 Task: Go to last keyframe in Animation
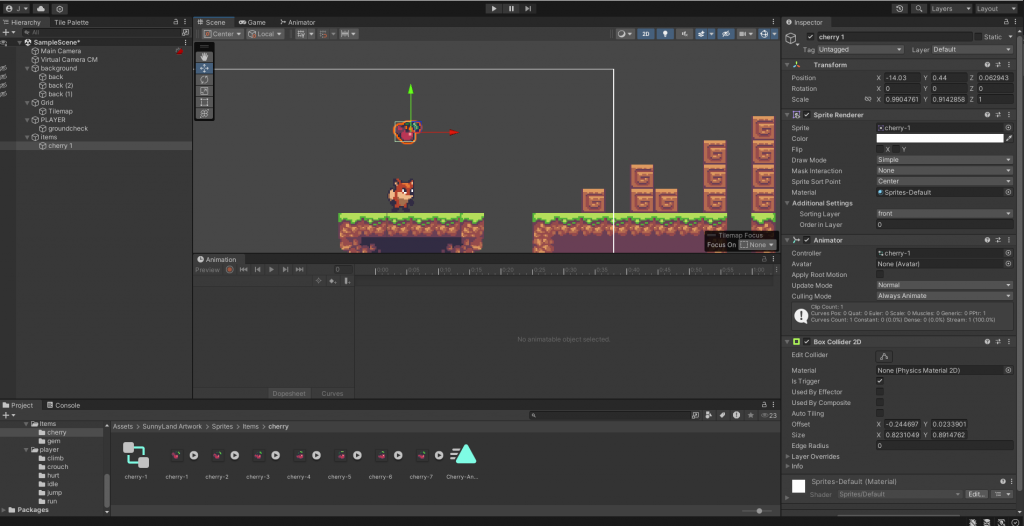(300, 269)
